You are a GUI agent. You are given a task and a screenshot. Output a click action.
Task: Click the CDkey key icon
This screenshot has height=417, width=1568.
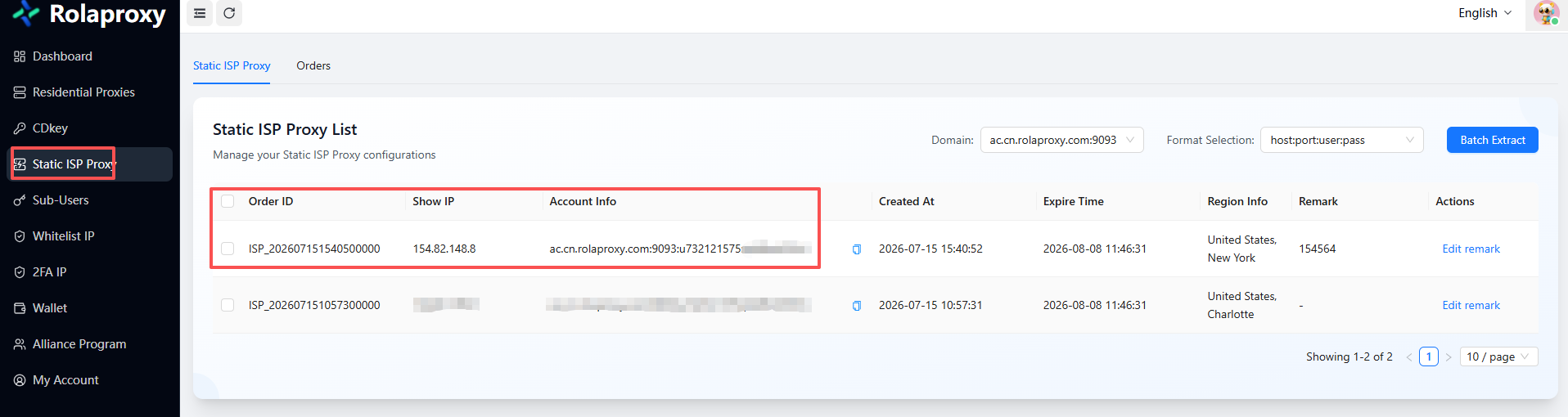[20, 128]
